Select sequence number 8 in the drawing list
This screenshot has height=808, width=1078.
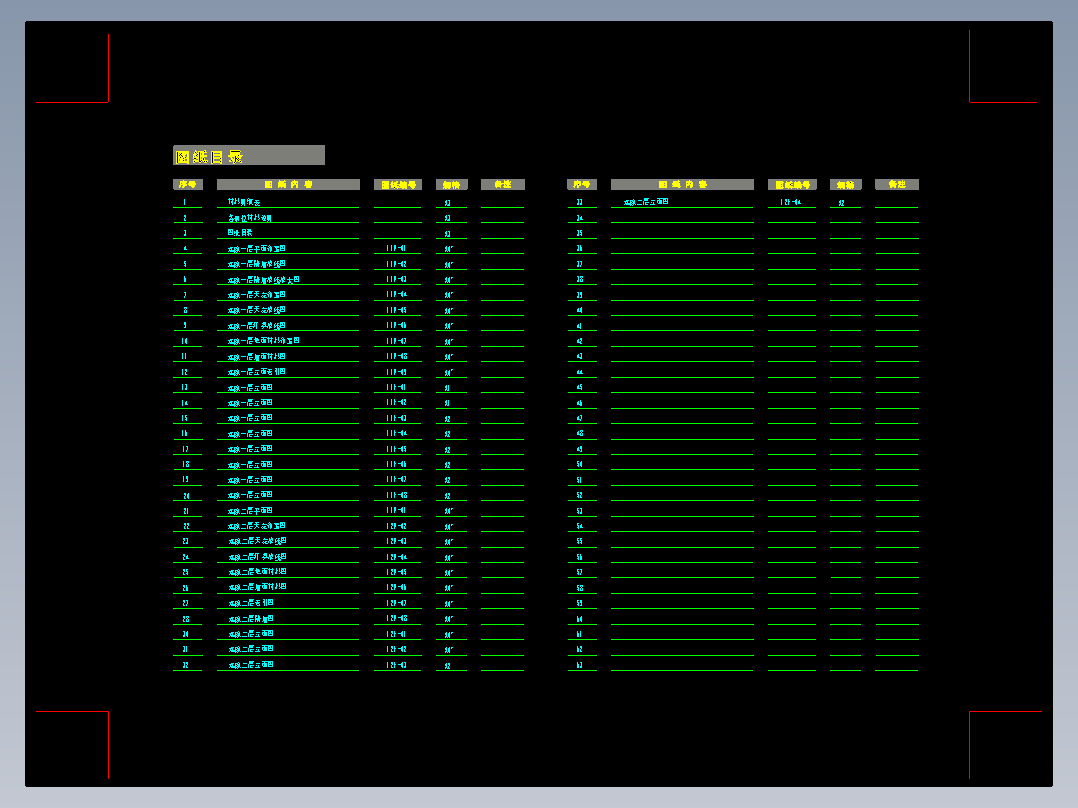click(x=185, y=310)
